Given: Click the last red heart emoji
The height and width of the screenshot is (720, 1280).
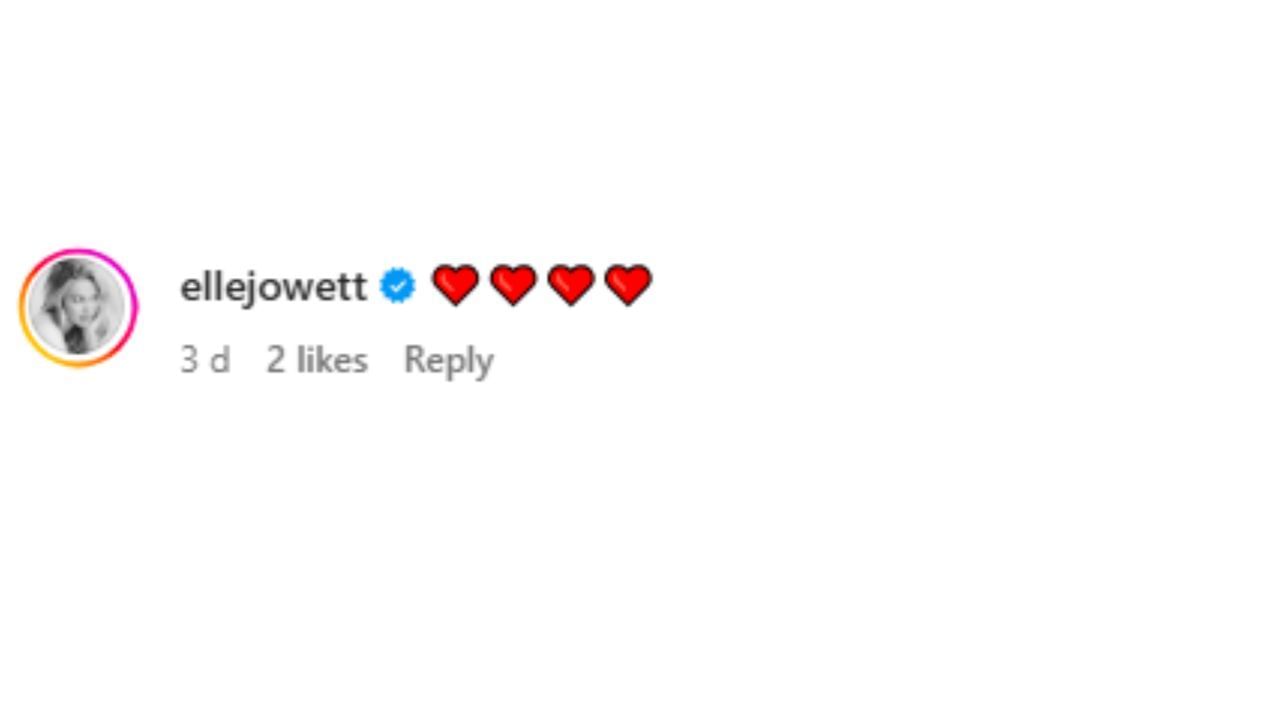Looking at the screenshot, I should point(628,285).
